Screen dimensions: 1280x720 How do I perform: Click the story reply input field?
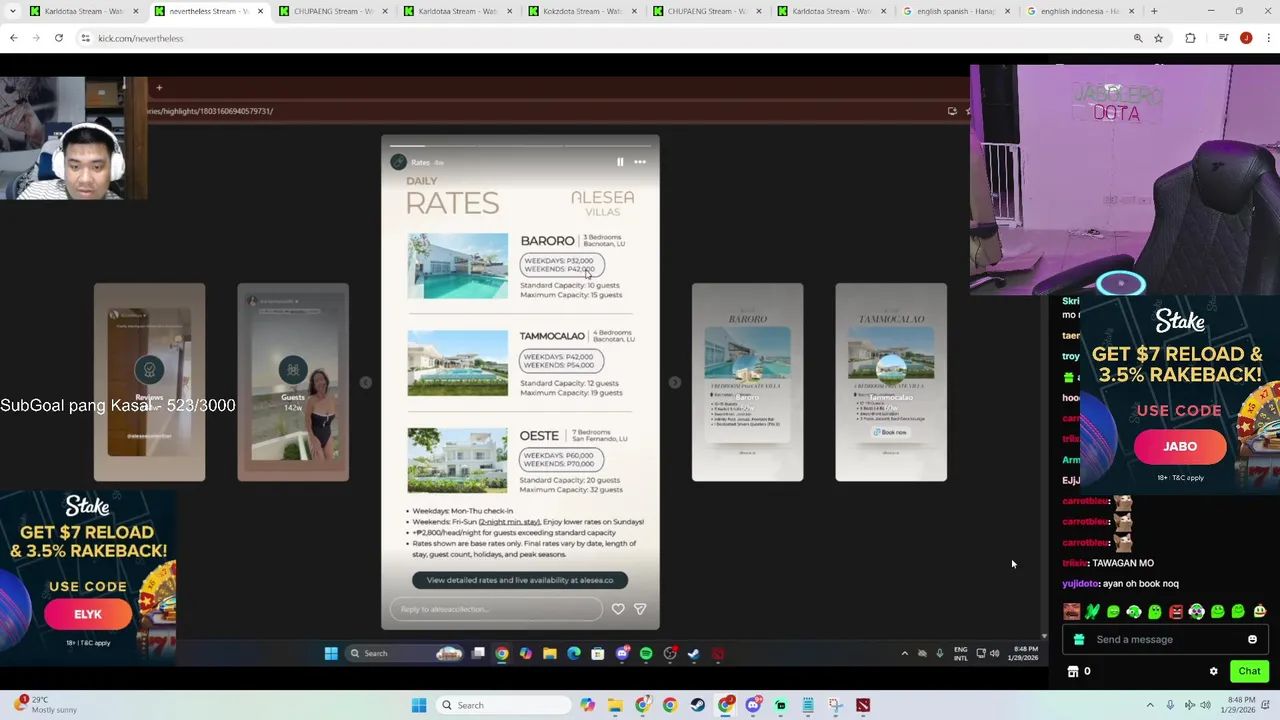pyautogui.click(x=496, y=609)
